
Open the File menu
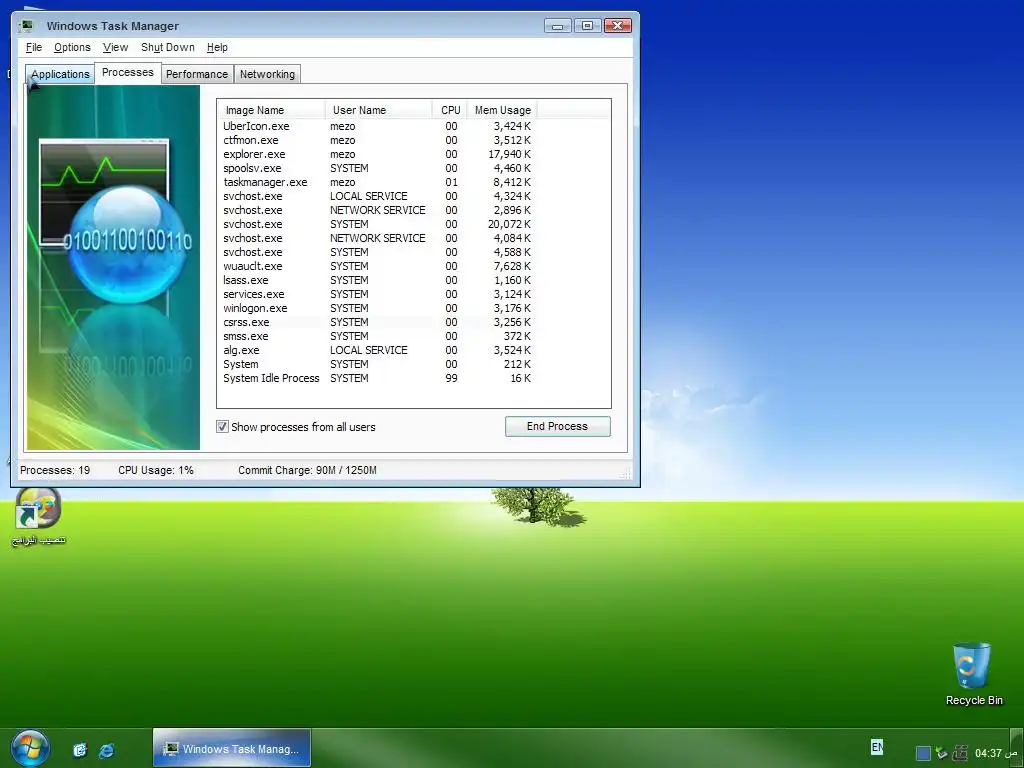[x=34, y=48]
